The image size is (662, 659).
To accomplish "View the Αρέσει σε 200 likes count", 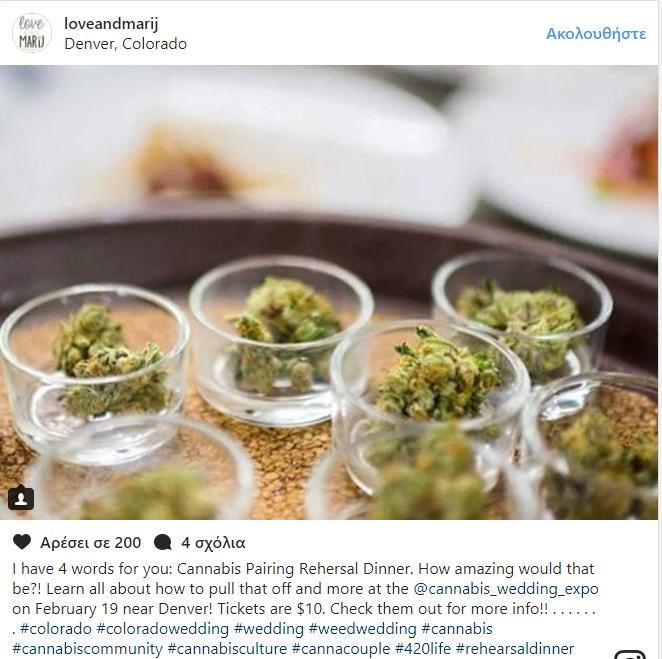I will click(x=90, y=543).
